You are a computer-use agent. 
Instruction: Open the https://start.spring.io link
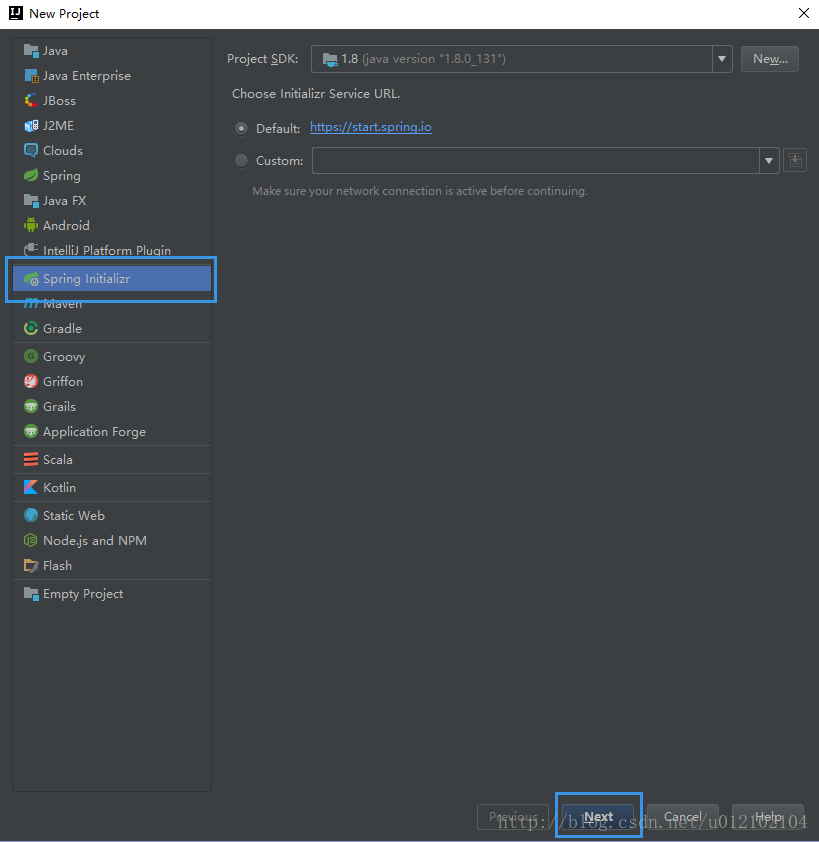pyautogui.click(x=371, y=127)
